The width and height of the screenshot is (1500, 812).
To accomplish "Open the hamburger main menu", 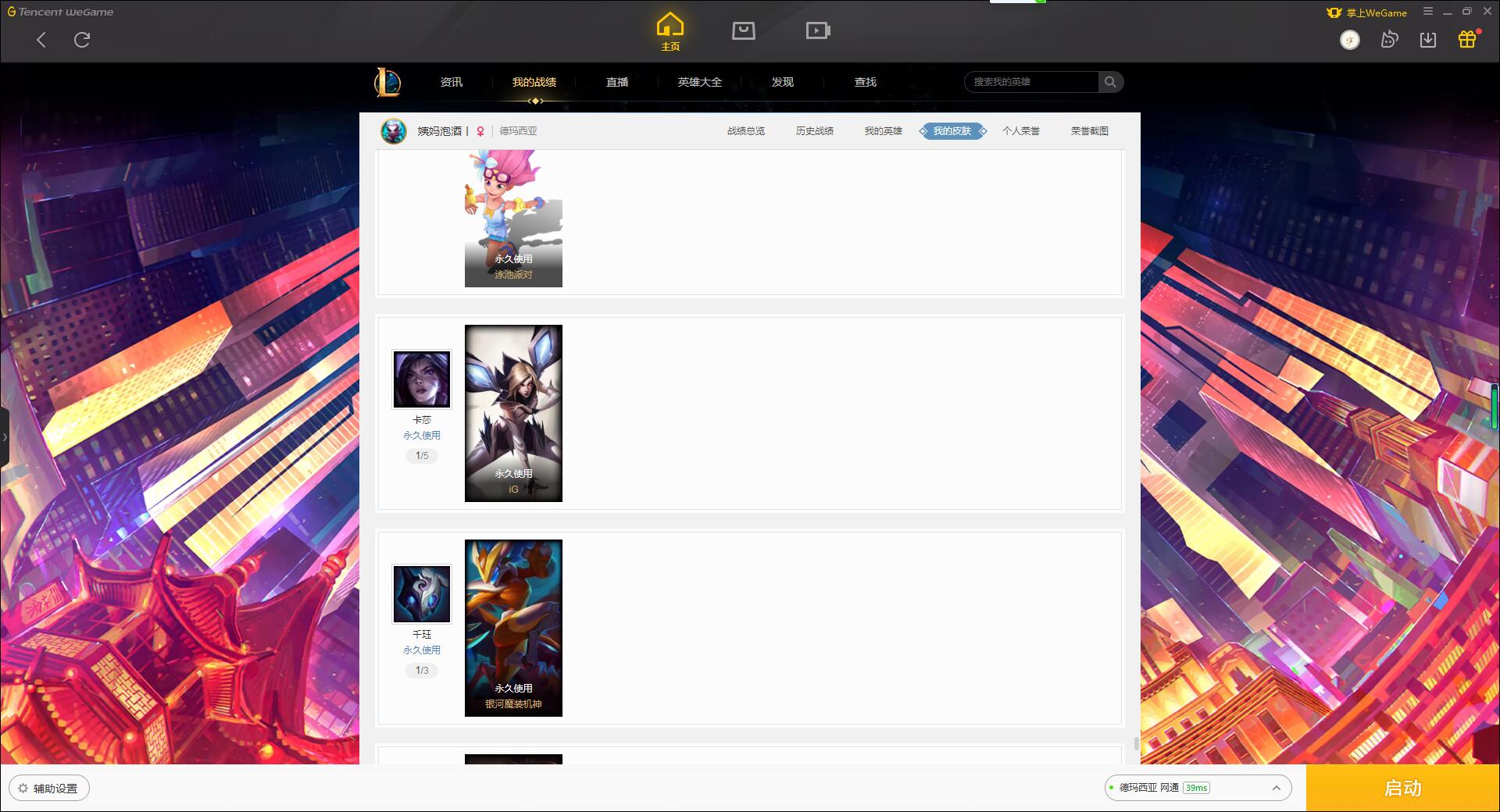I will (1428, 12).
